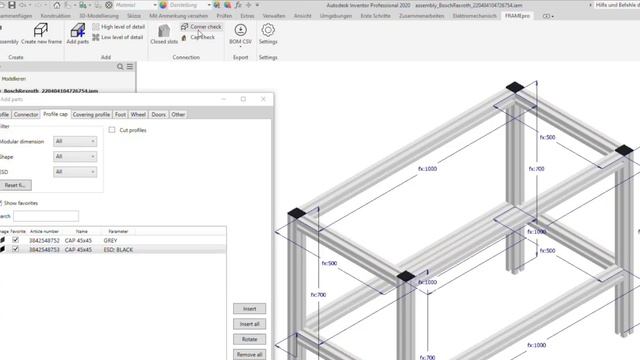640x360 pixels.
Task: Click the ESD: BLACK cap image thumbnail
Action: (2, 249)
